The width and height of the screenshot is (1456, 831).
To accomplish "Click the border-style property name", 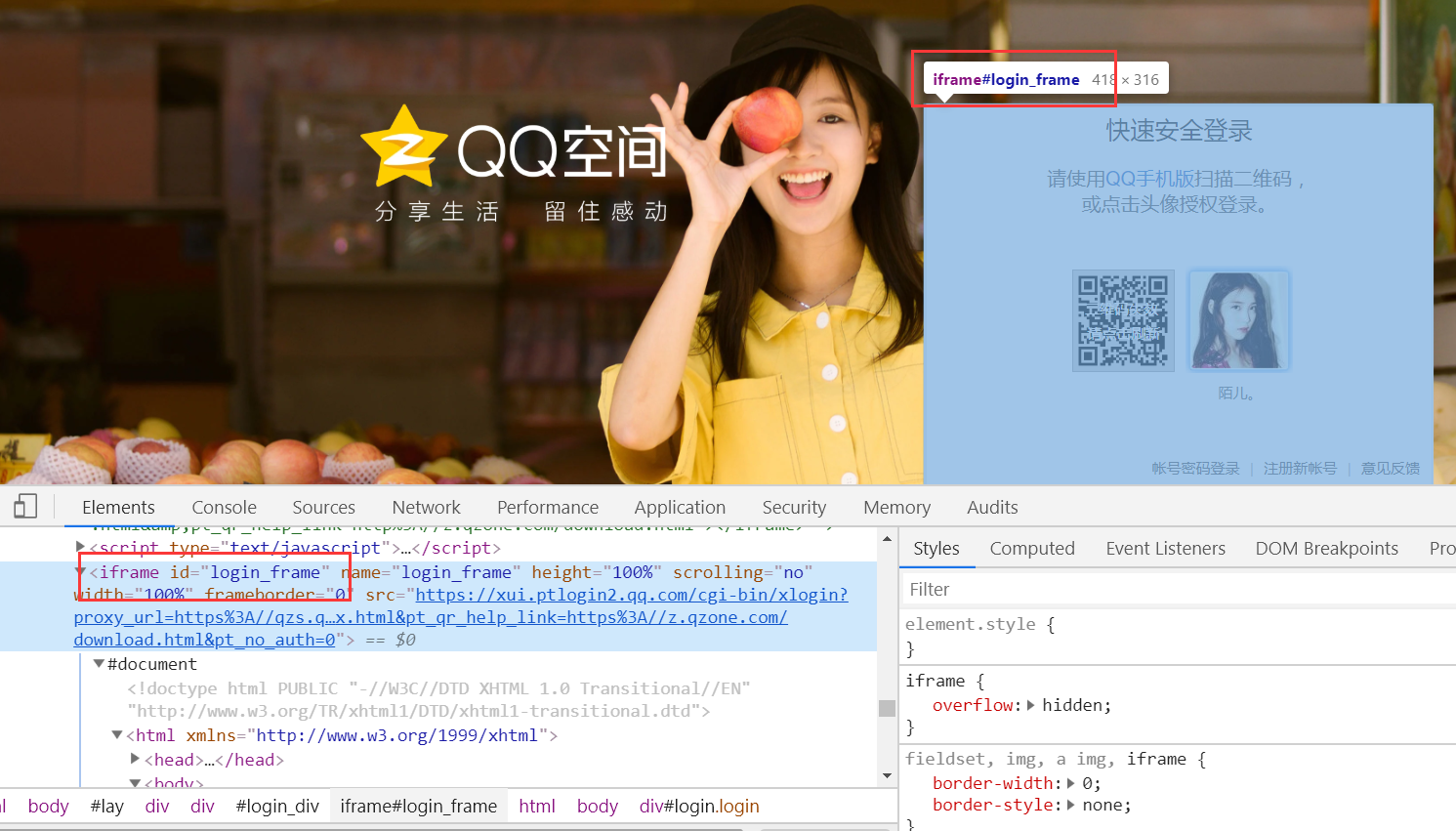I will (x=993, y=806).
